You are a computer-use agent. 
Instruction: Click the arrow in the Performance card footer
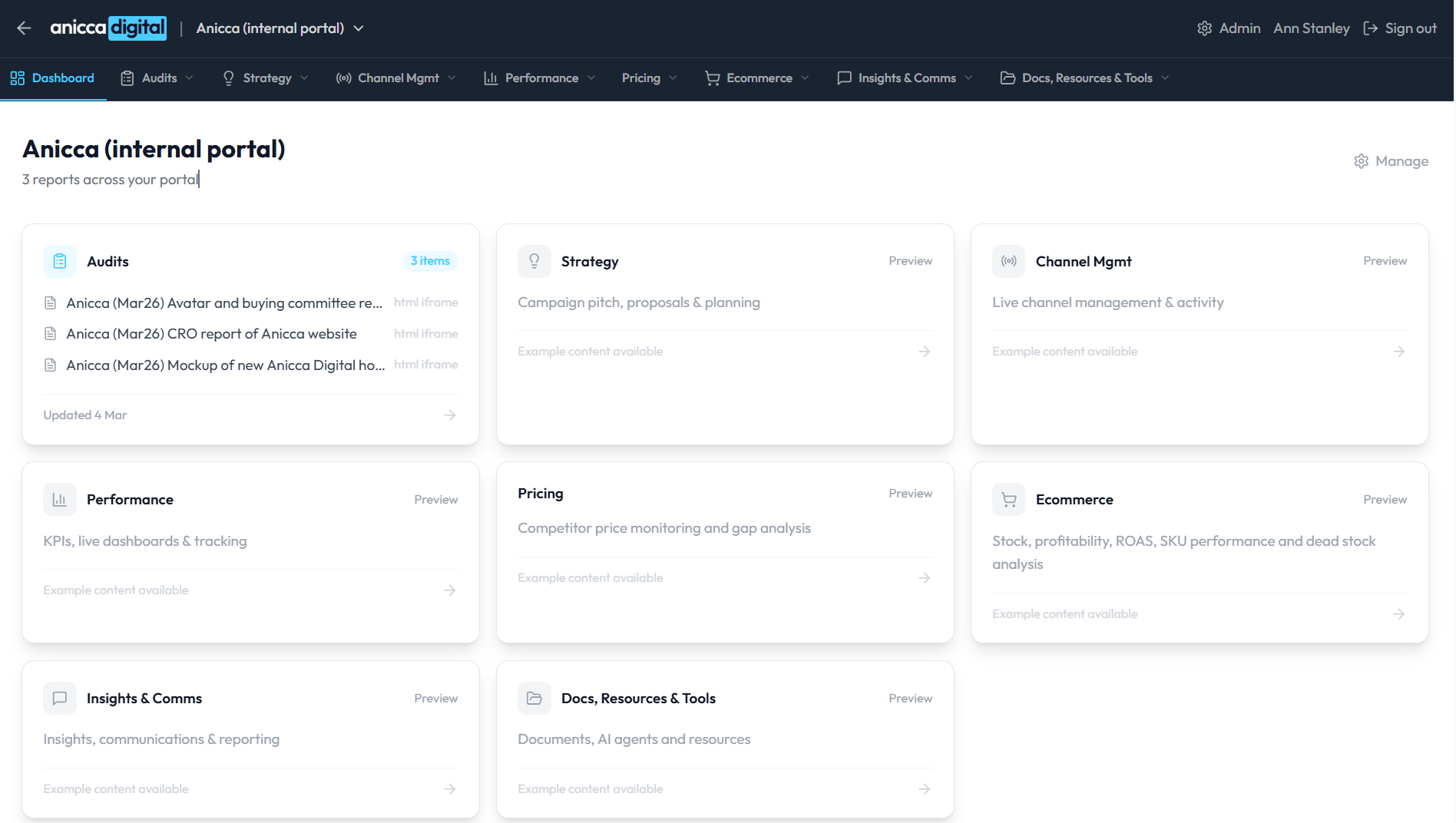[450, 590]
